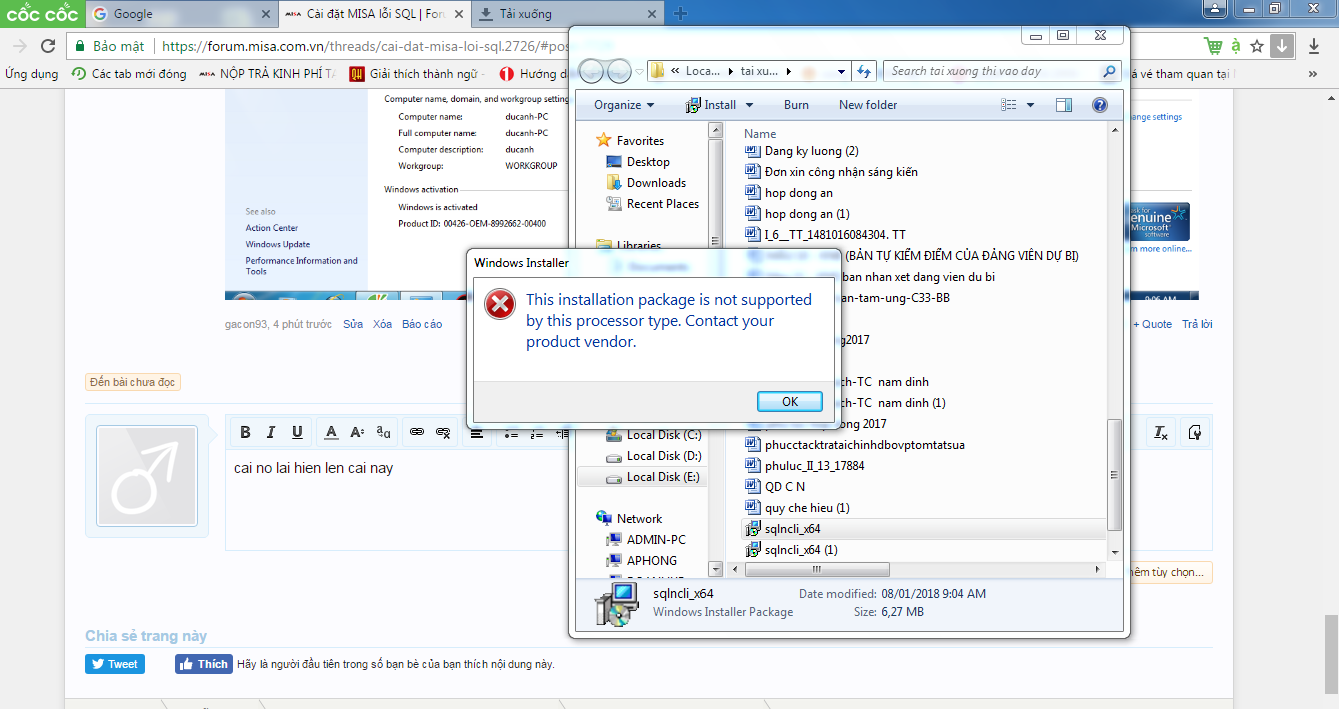This screenshot has height=709, width=1339.
Task: Click the sqlncli_x64 installer file icon
Action: [754, 529]
